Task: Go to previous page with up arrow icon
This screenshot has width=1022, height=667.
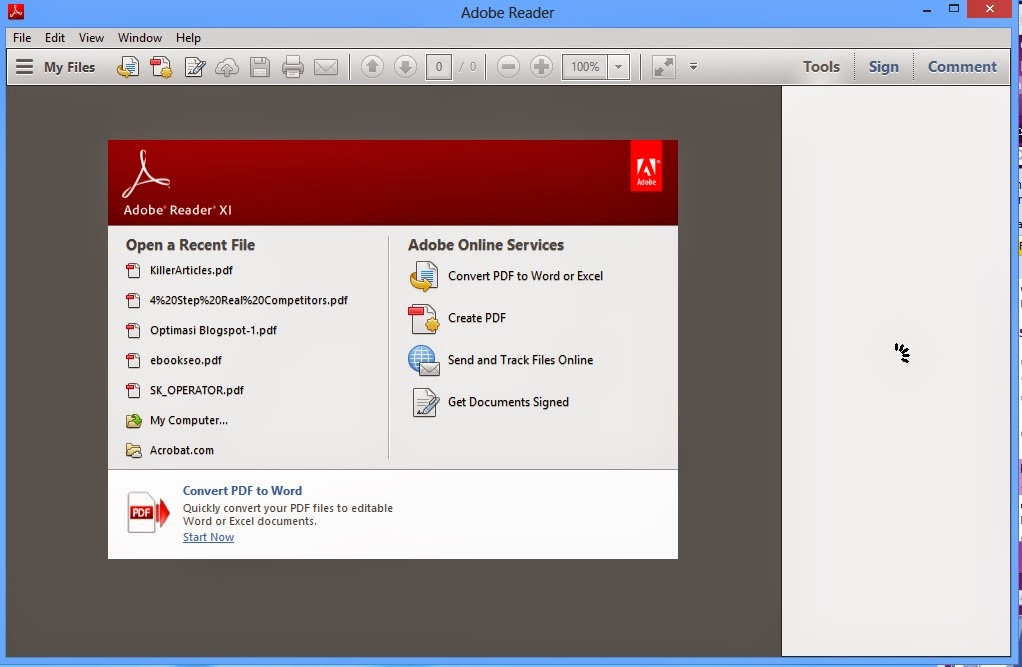Action: (x=371, y=66)
